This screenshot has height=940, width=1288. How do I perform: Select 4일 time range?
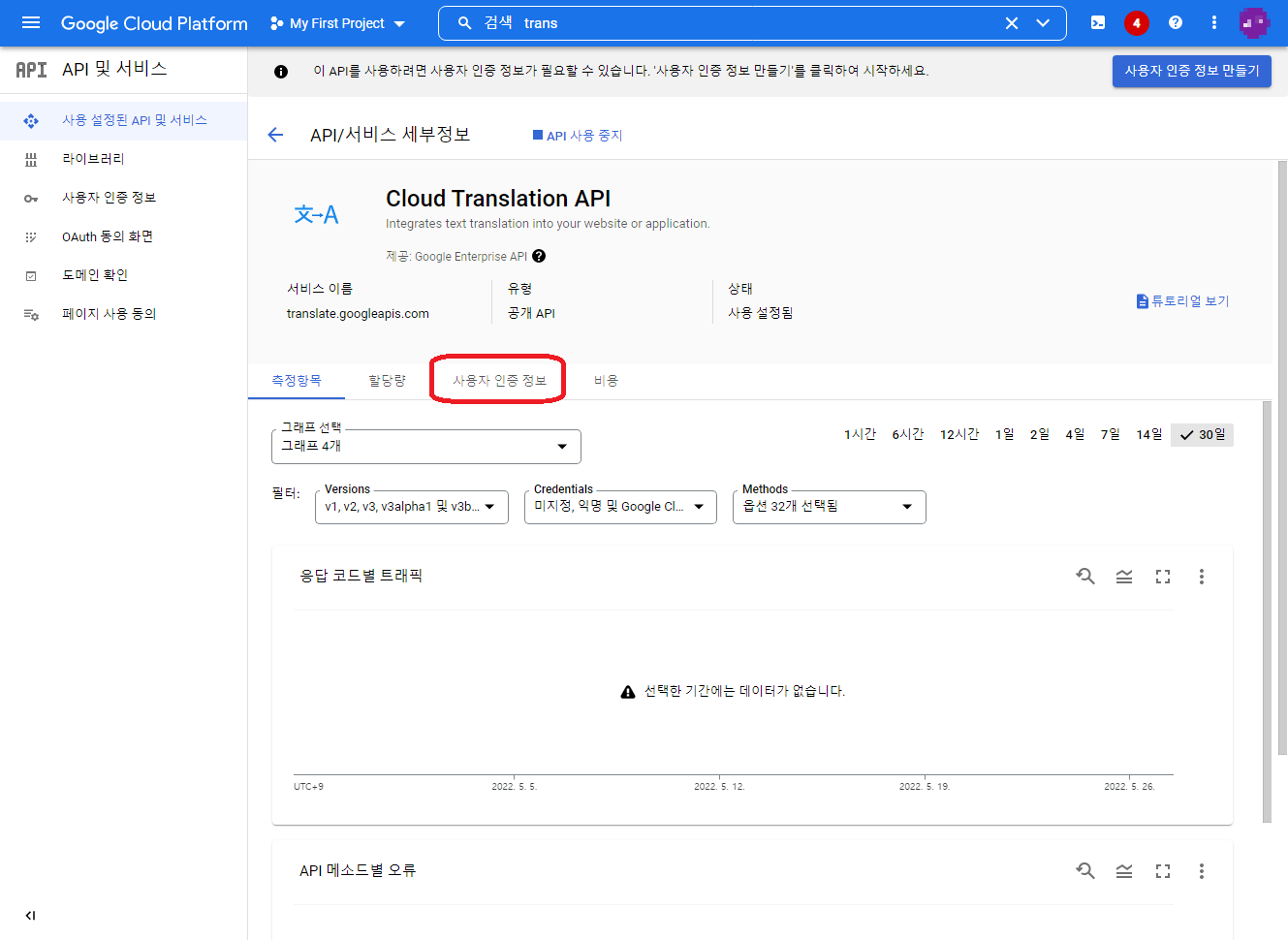(1075, 434)
